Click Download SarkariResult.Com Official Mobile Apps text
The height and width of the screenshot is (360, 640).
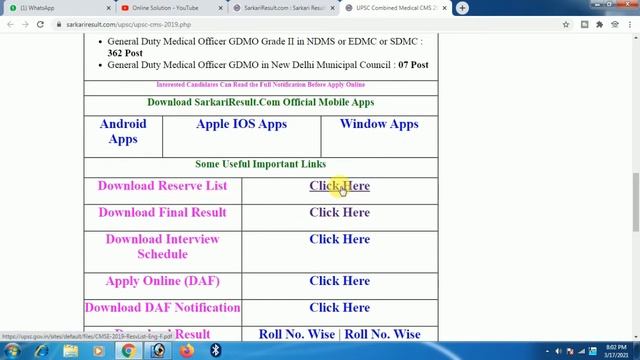260,102
